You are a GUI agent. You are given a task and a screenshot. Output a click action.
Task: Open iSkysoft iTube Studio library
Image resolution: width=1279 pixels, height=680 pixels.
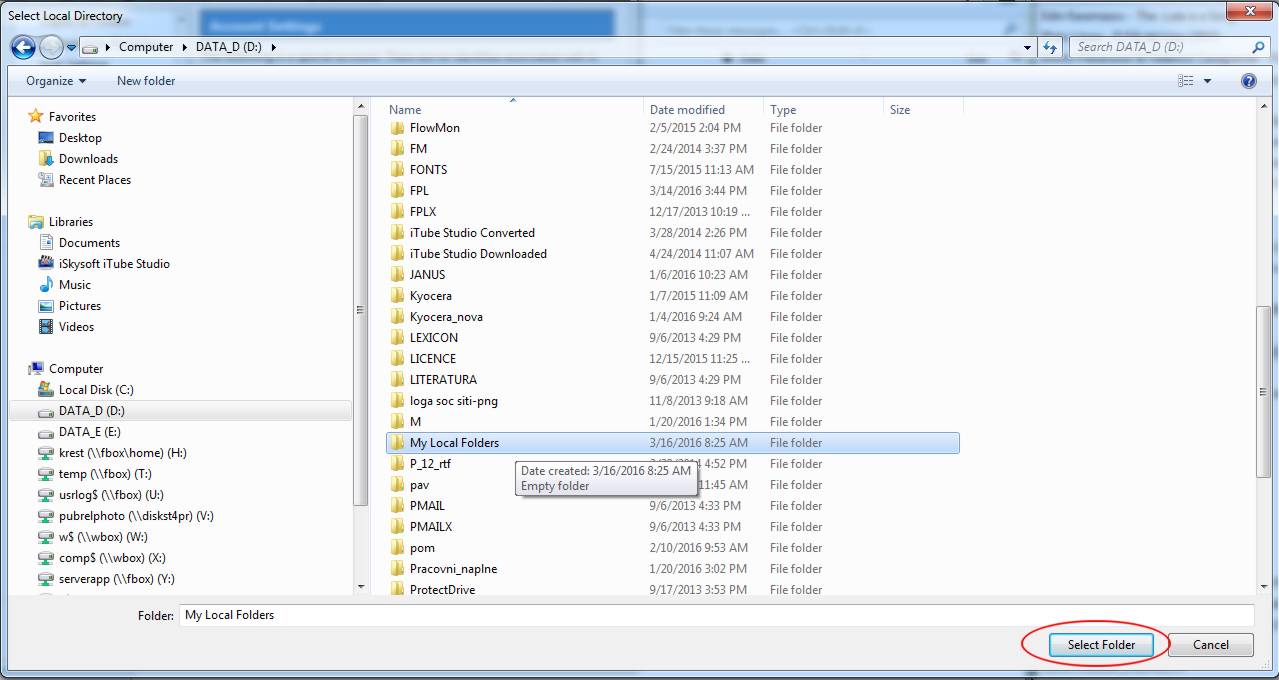click(114, 264)
